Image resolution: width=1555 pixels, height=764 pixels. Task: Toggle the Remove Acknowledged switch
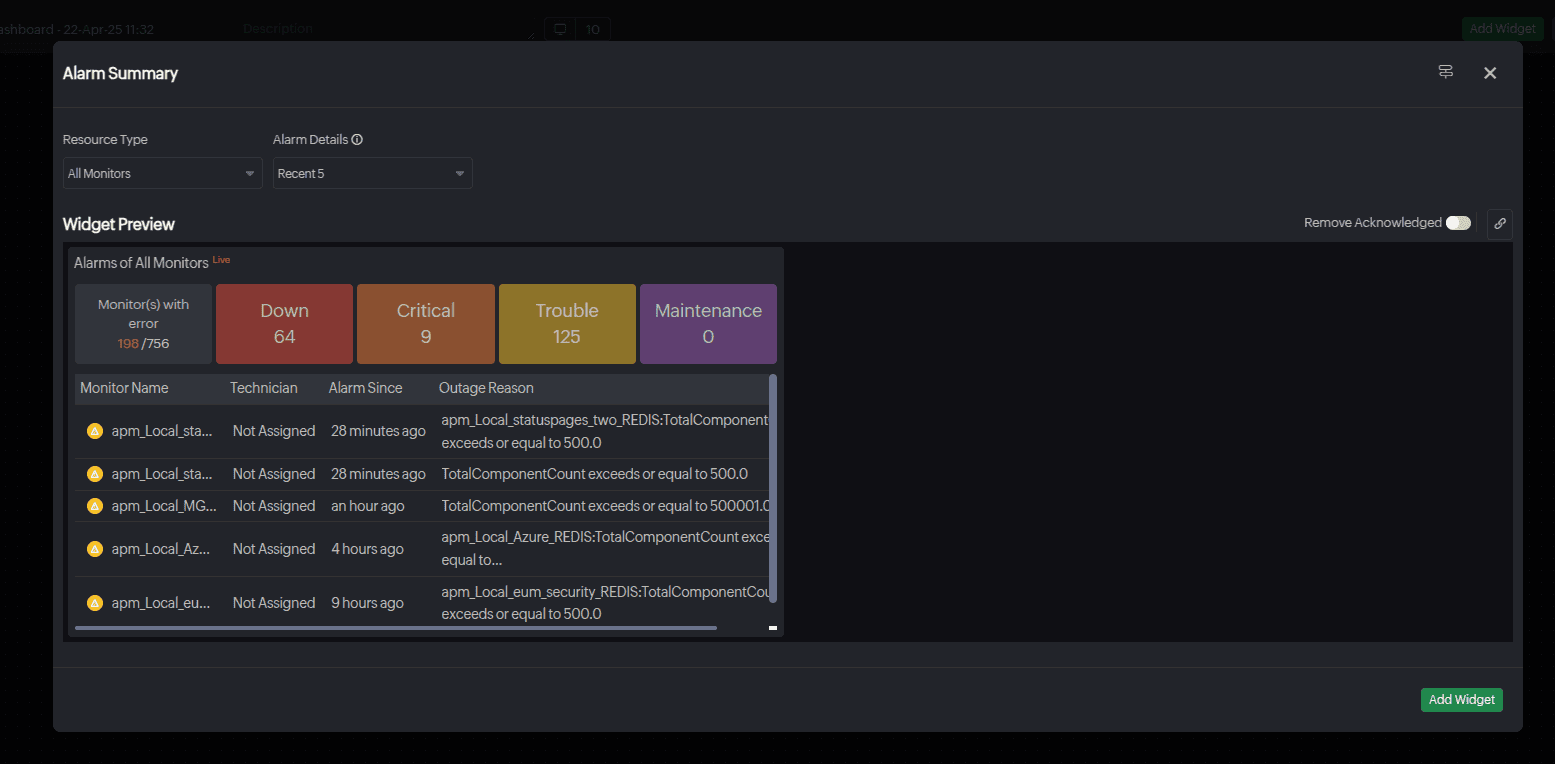(1458, 223)
